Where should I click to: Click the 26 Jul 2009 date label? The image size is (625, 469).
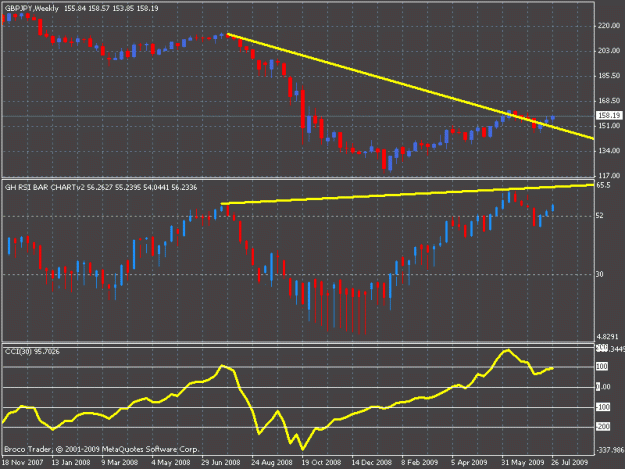[x=570, y=462]
